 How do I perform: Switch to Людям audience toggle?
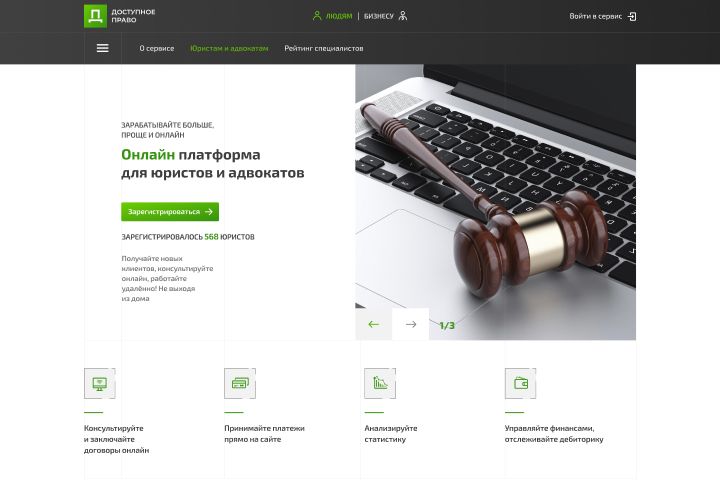[x=339, y=16]
